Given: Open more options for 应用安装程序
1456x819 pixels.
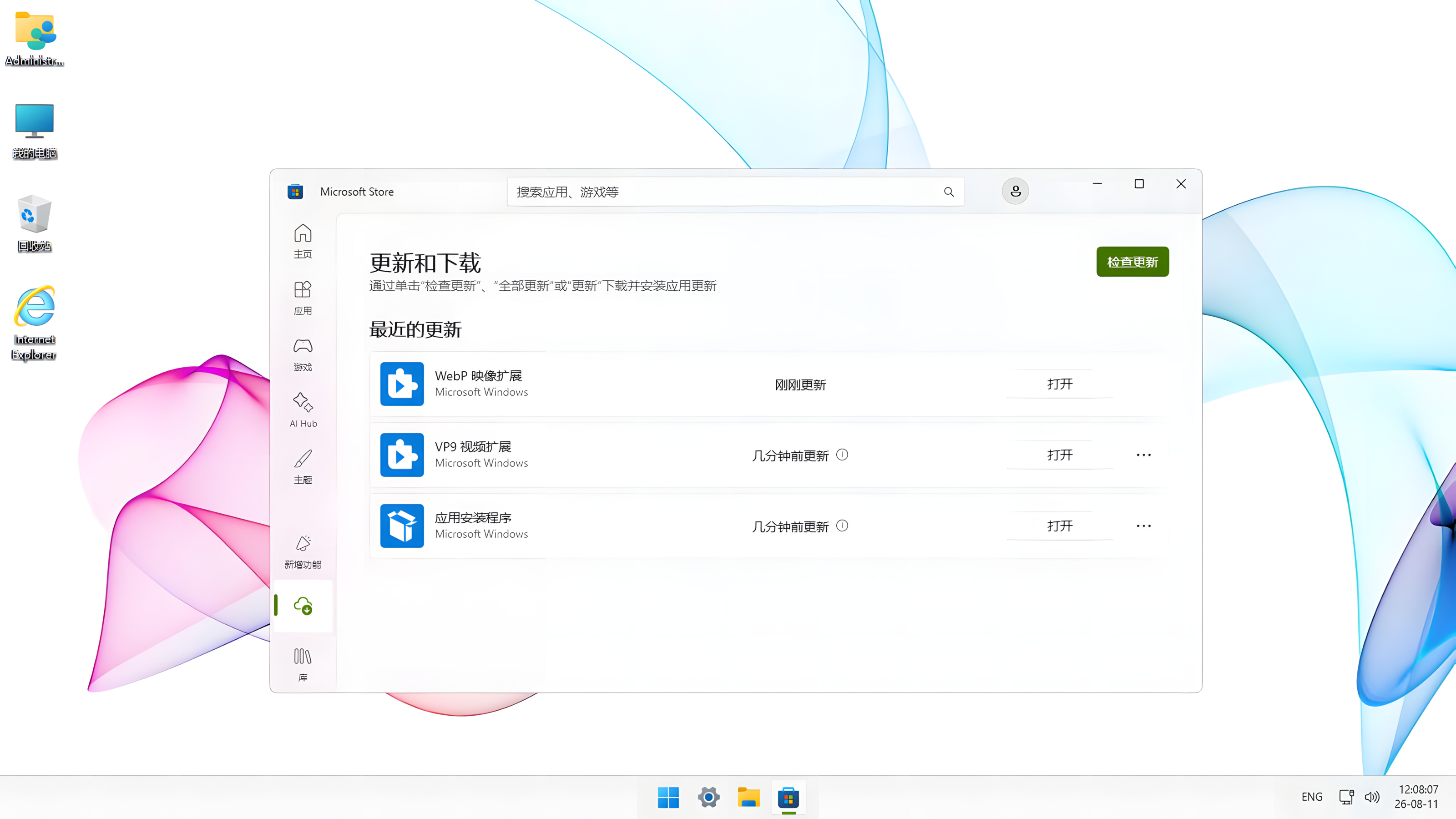Looking at the screenshot, I should pyautogui.click(x=1143, y=526).
